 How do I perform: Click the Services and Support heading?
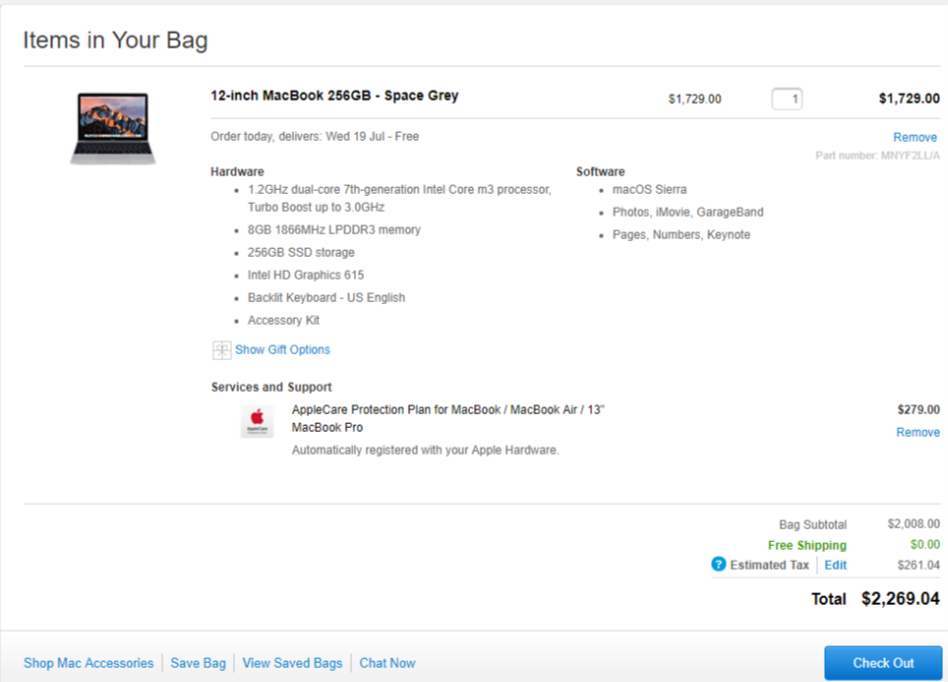271,387
